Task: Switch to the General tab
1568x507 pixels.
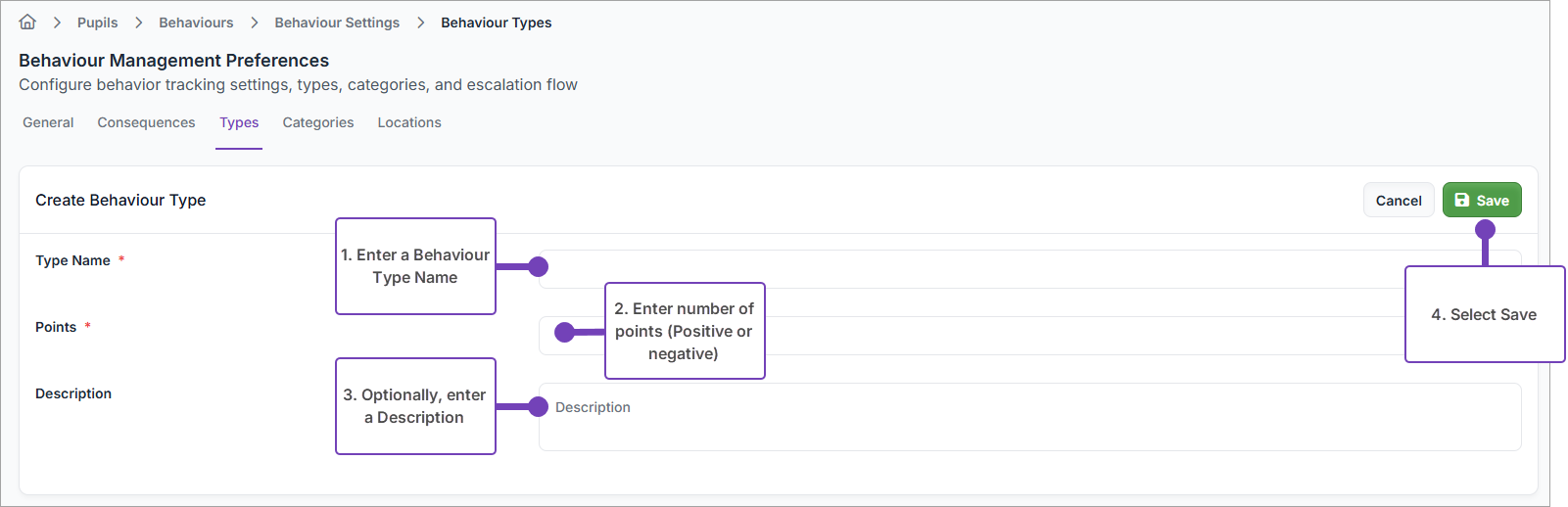Action: [48, 122]
